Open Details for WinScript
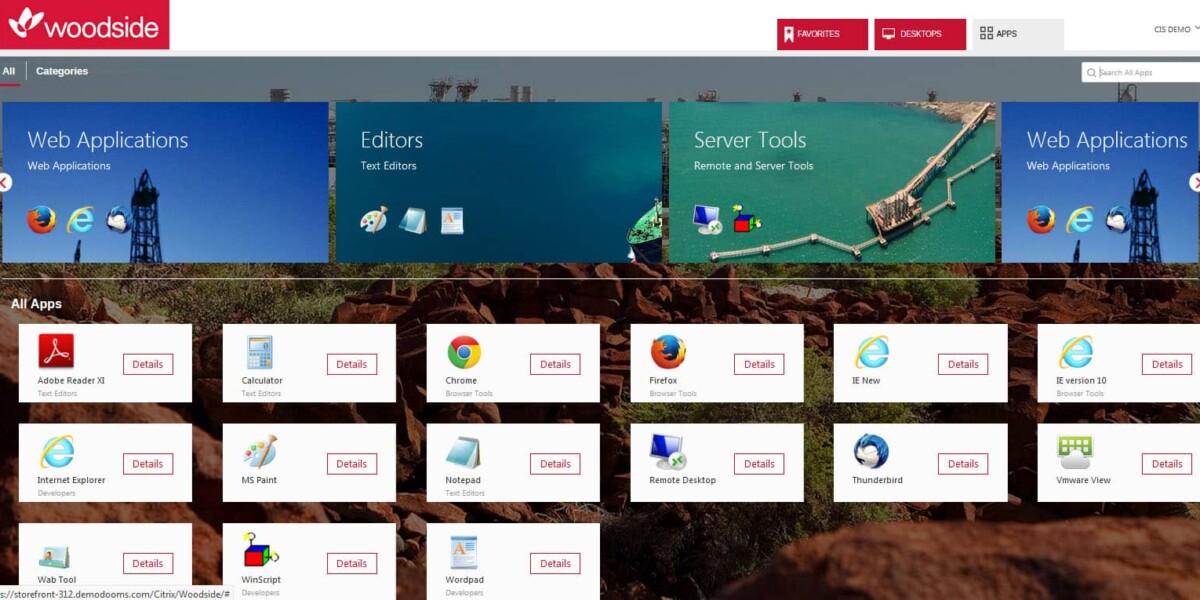Viewport: 1200px width, 600px height. click(x=352, y=564)
